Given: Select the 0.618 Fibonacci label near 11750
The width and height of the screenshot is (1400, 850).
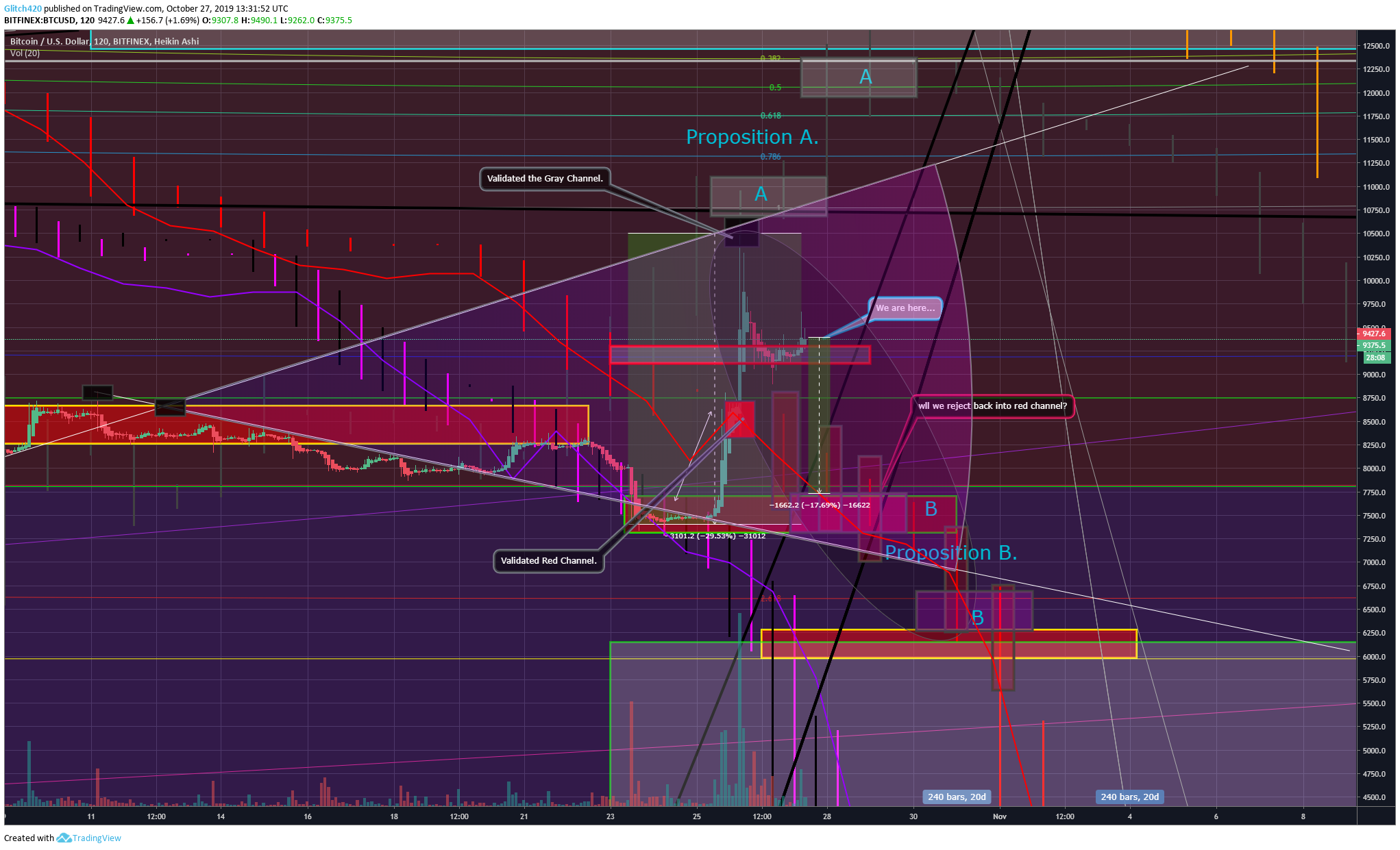Looking at the screenshot, I should coord(770,115).
